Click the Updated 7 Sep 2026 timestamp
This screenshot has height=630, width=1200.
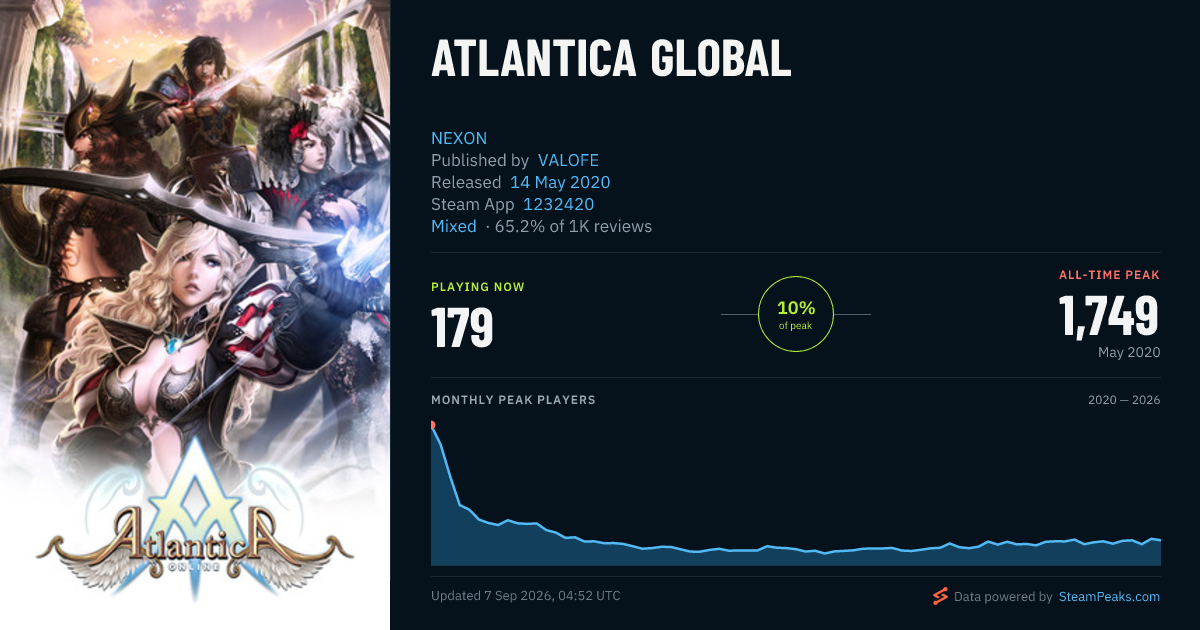(526, 596)
